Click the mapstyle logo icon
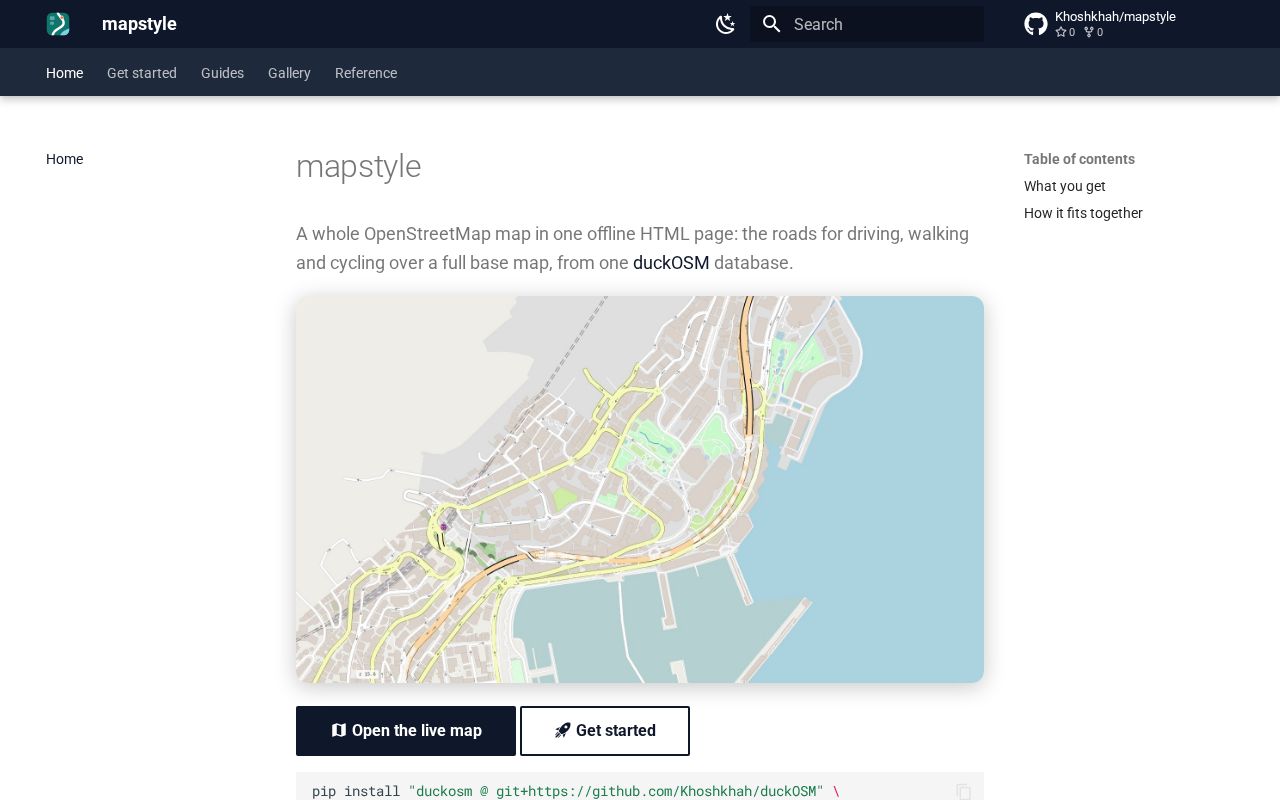This screenshot has width=1280, height=800. pyautogui.click(x=58, y=24)
